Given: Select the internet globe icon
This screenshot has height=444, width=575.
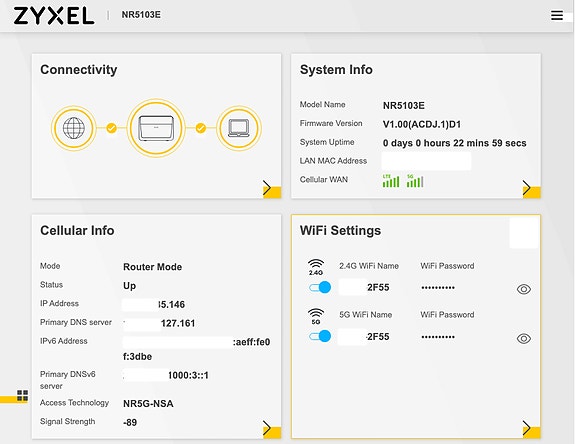Looking at the screenshot, I should pos(74,128).
